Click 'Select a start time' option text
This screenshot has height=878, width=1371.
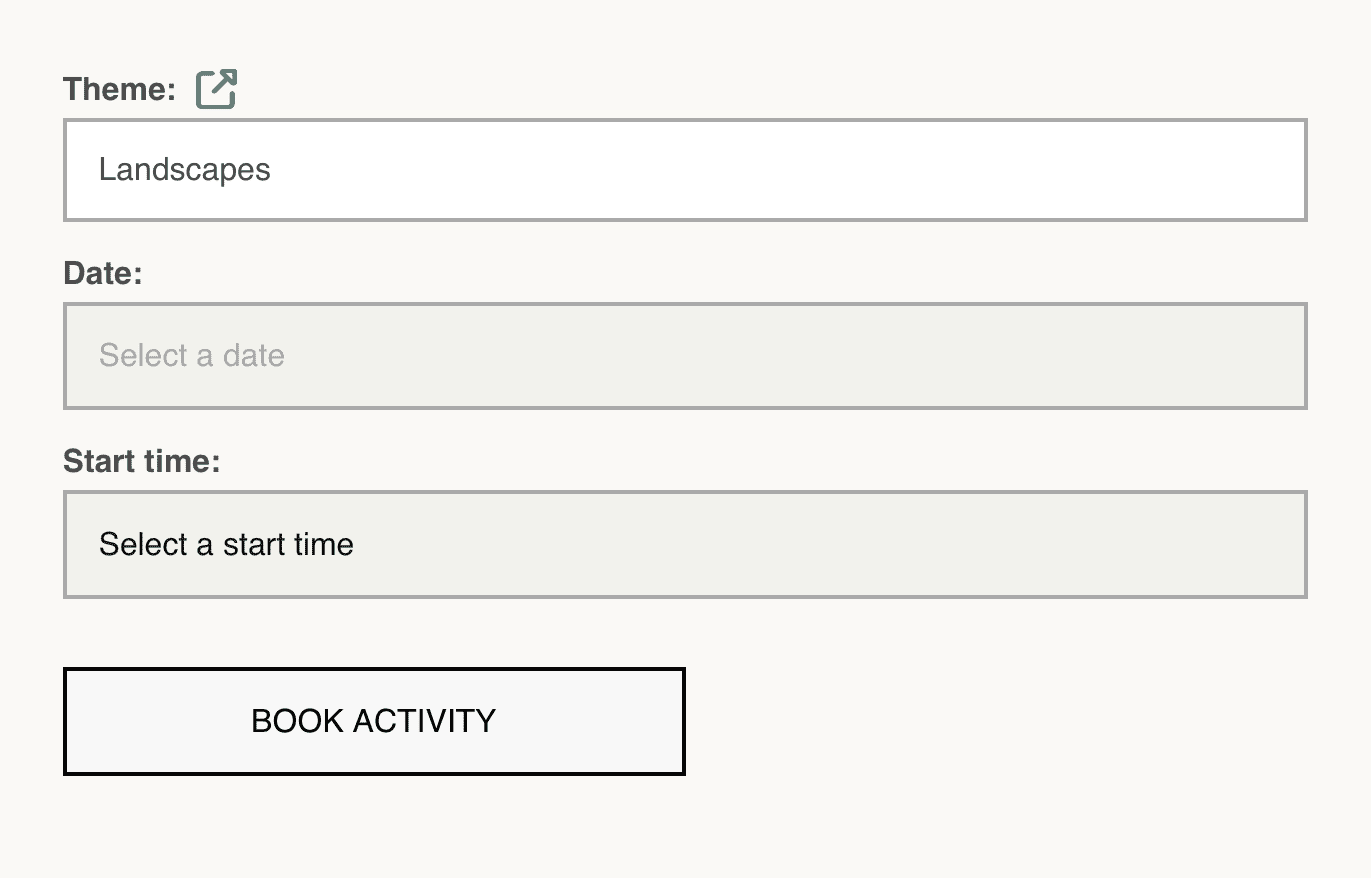coord(226,545)
